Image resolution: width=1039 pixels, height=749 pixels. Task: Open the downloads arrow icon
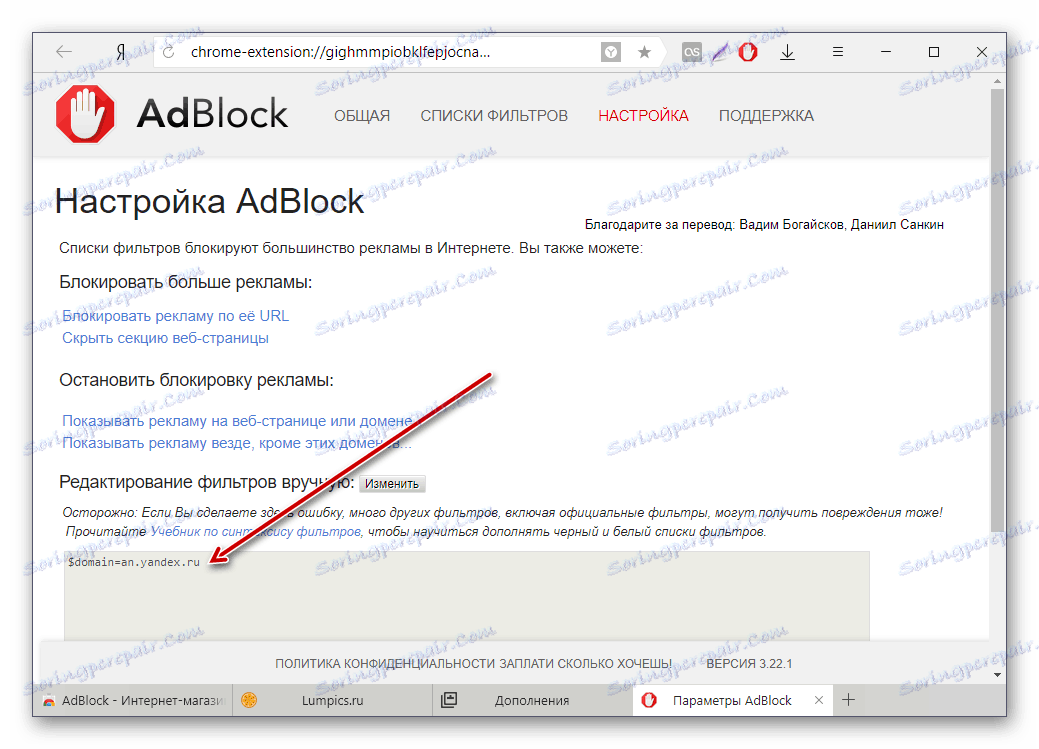(787, 52)
